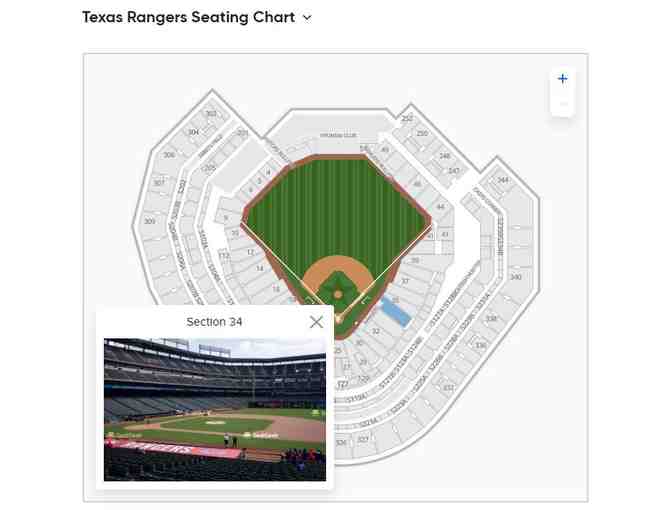Select the highlighted blue section 34
Screen dimensions: 672x510
click(396, 312)
